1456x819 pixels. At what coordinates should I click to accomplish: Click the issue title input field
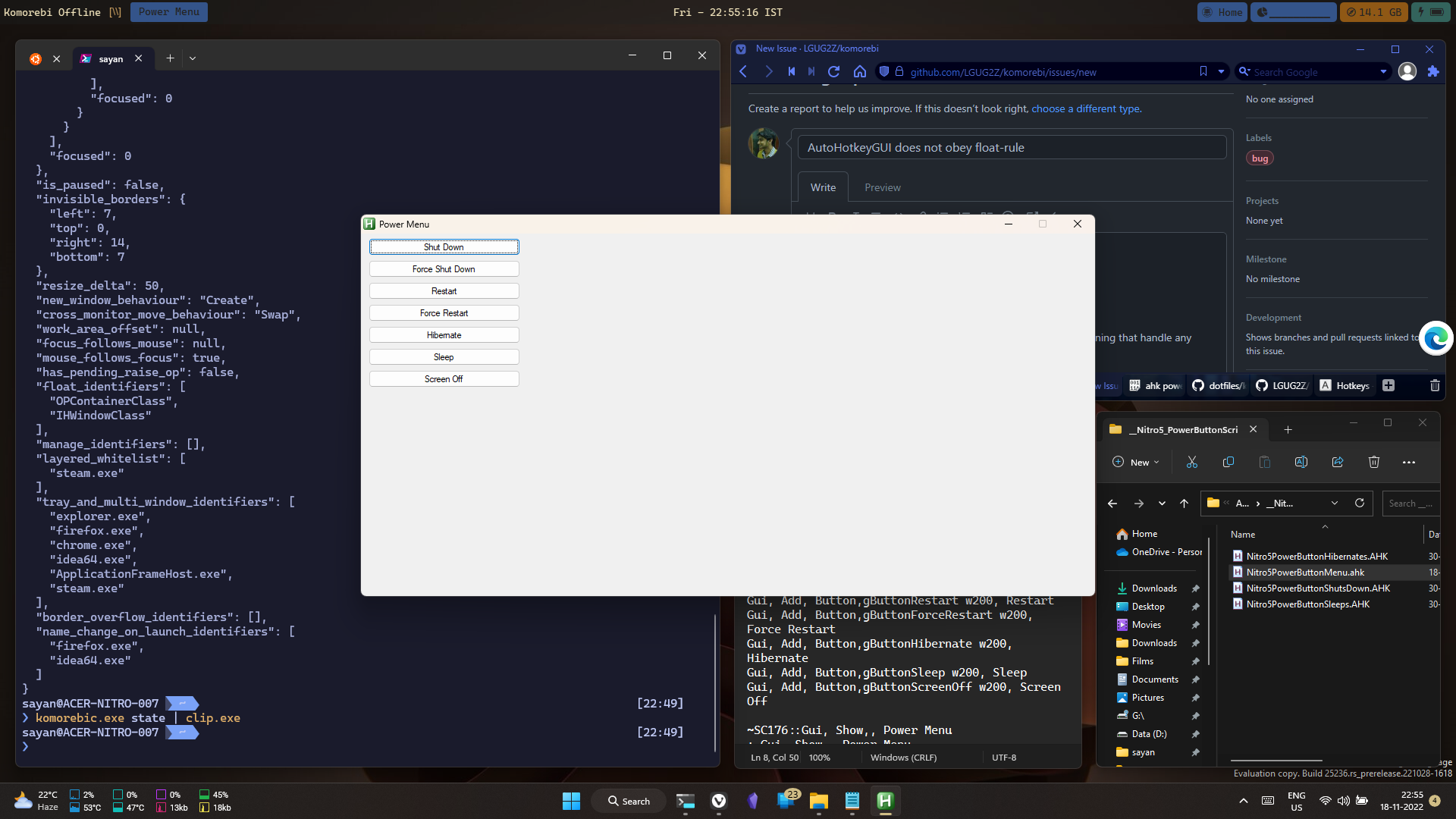coord(1012,147)
